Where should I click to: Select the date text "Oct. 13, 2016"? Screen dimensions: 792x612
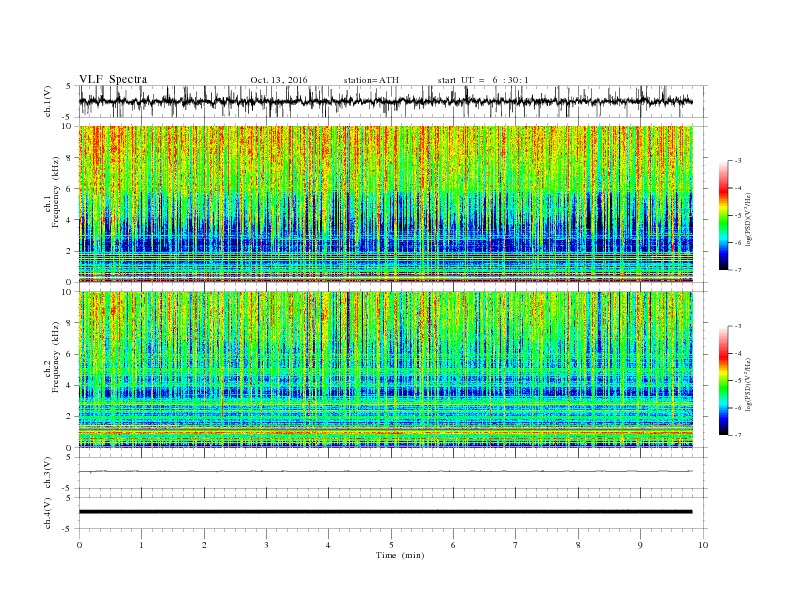[x=279, y=80]
